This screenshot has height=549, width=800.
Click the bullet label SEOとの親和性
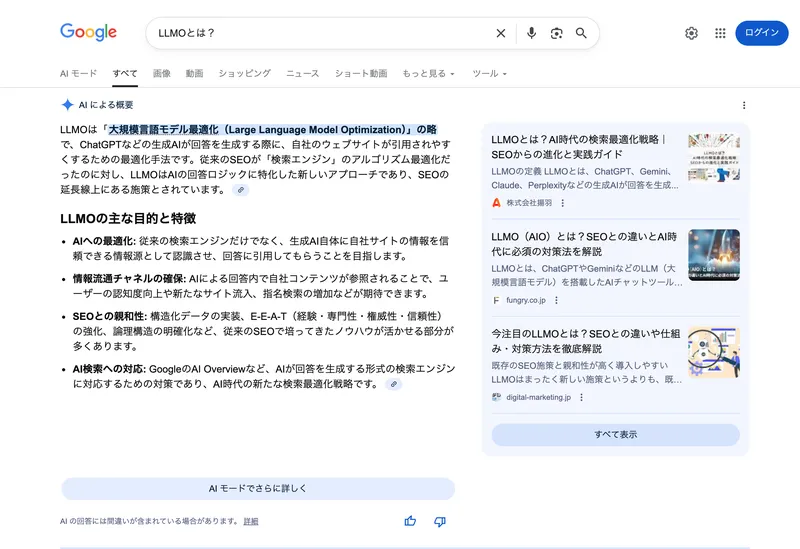pos(110,316)
